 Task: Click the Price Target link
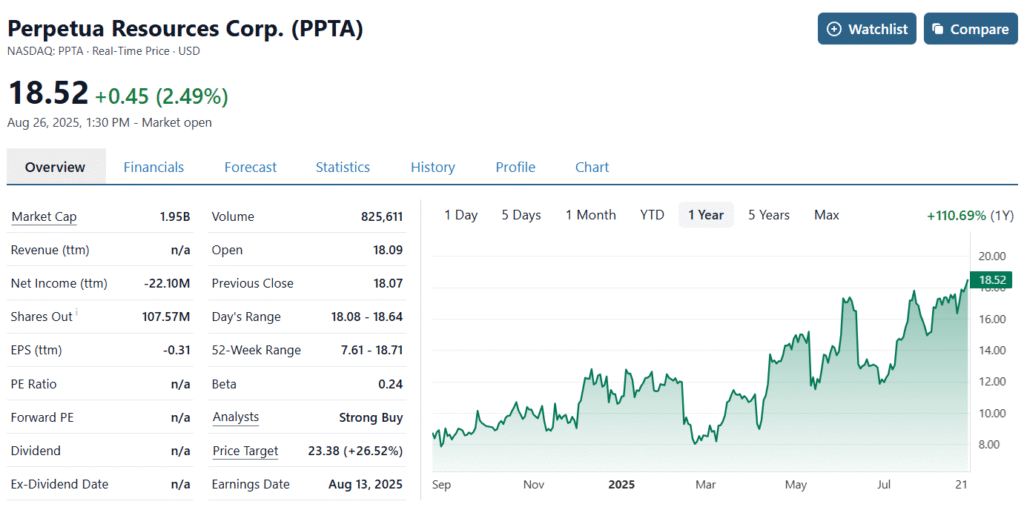click(245, 451)
